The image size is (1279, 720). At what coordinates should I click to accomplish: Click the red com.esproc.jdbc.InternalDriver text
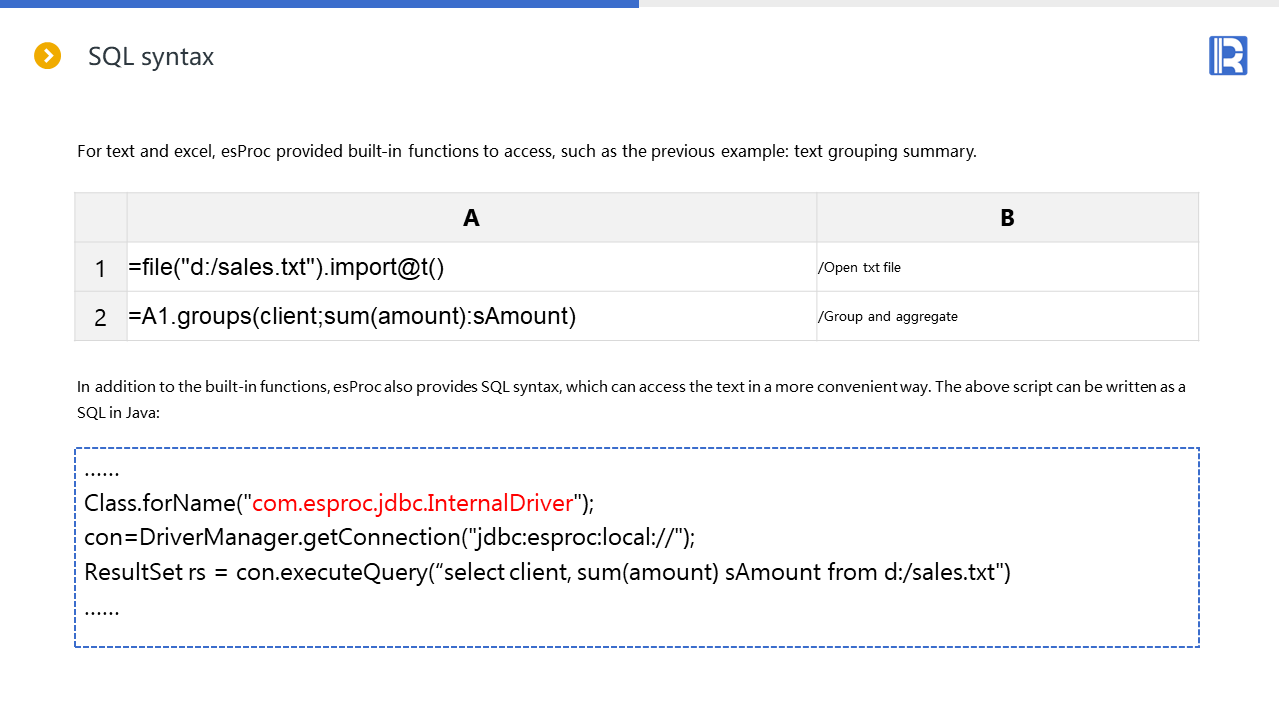pyautogui.click(x=412, y=503)
